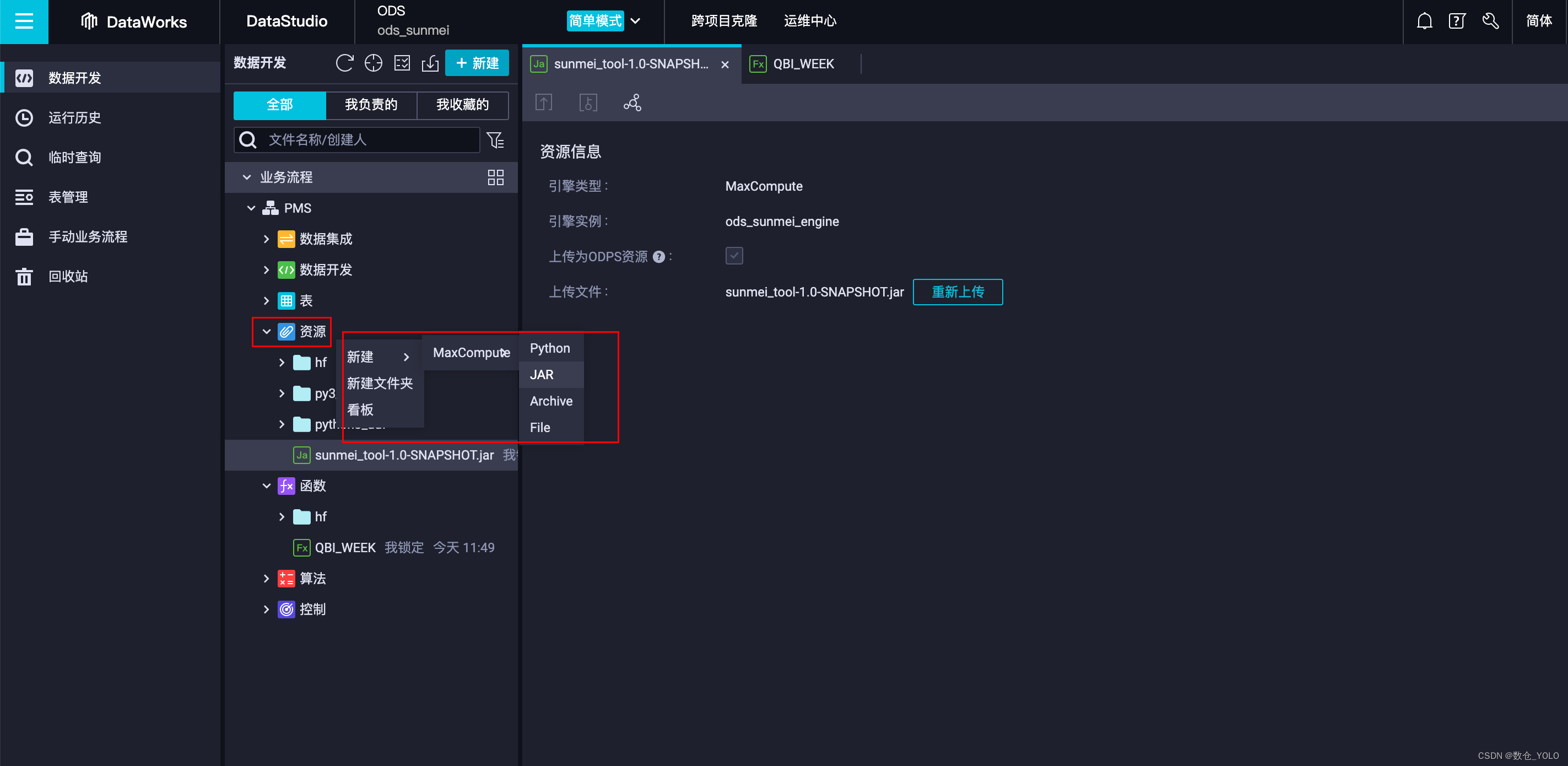Image resolution: width=1568 pixels, height=766 pixels.
Task: Click the import icon beside 新建
Action: 430,63
